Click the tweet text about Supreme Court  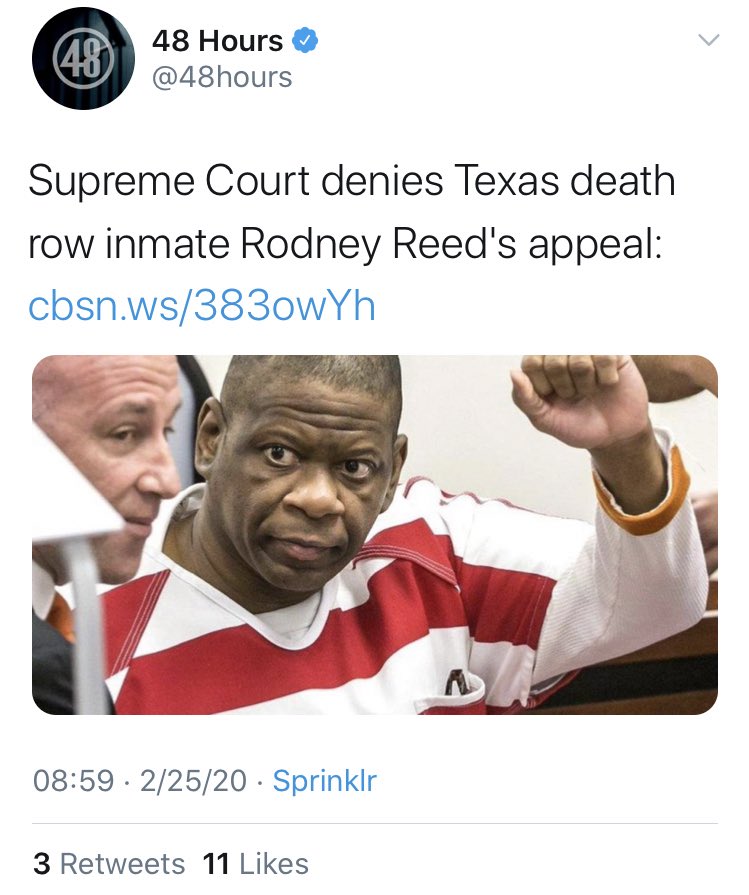[351, 212]
